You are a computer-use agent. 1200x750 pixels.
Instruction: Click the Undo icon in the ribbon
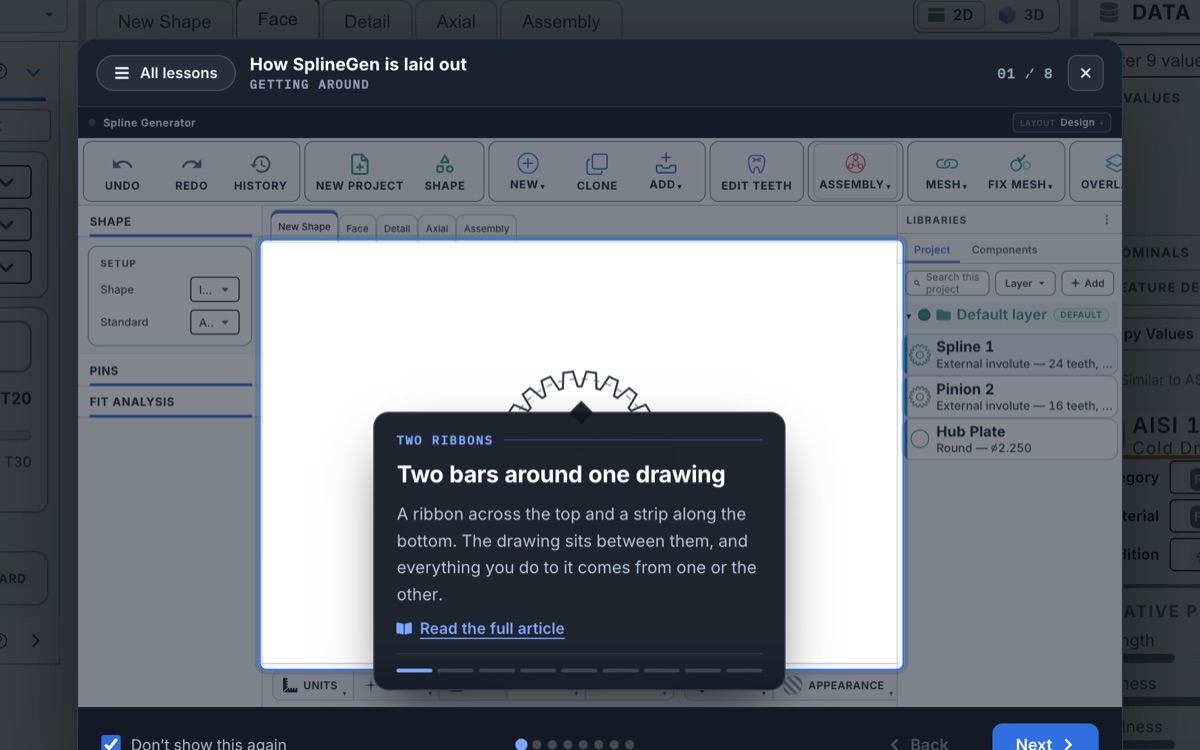pyautogui.click(x=122, y=164)
